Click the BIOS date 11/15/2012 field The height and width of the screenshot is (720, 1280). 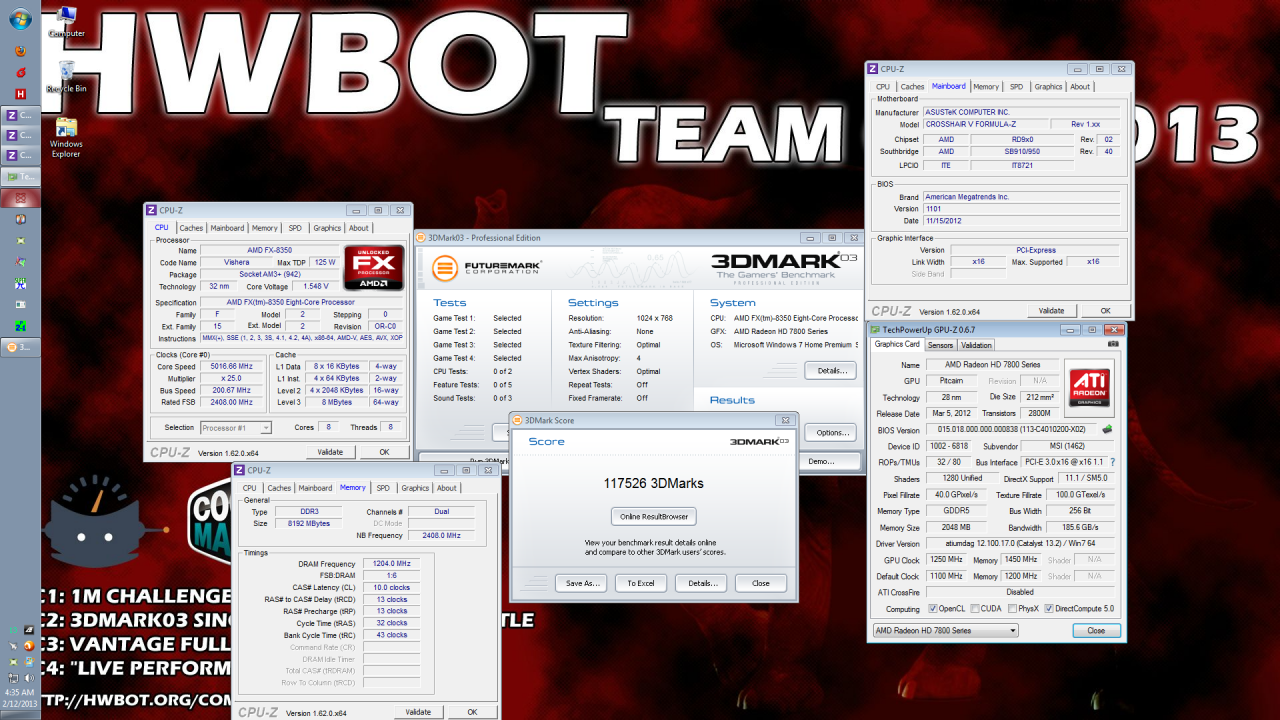coord(1020,221)
